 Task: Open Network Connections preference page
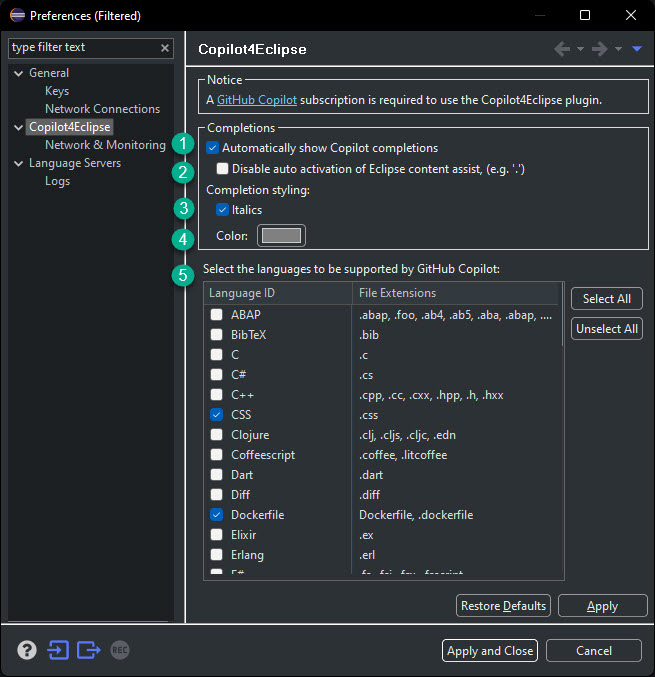tap(102, 109)
